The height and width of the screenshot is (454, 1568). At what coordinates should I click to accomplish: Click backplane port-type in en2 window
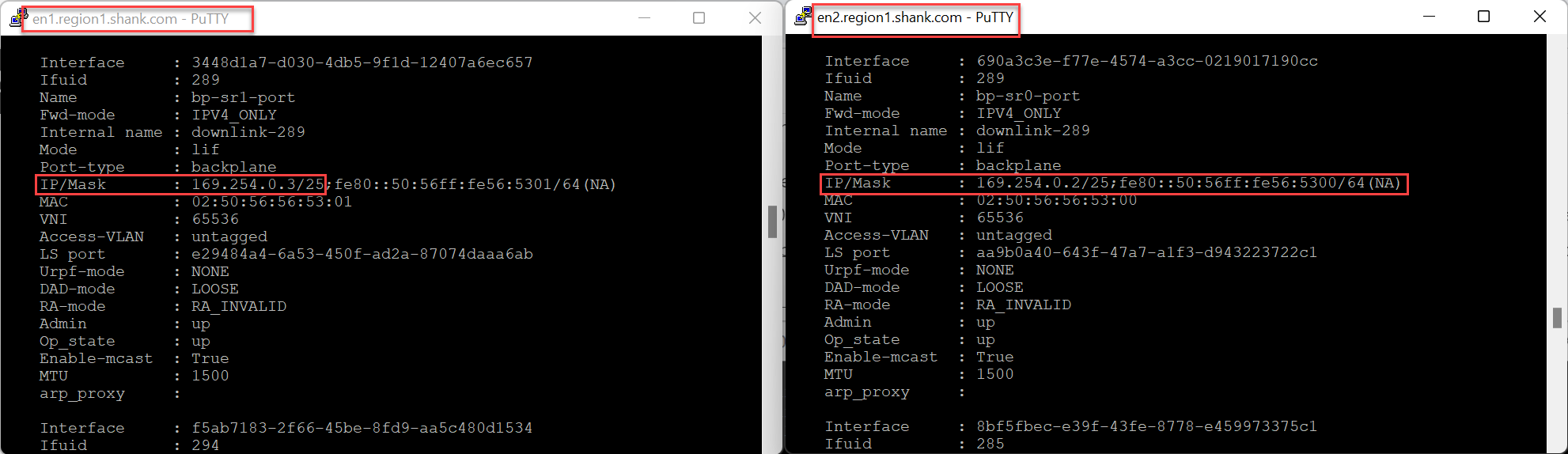(x=1019, y=165)
